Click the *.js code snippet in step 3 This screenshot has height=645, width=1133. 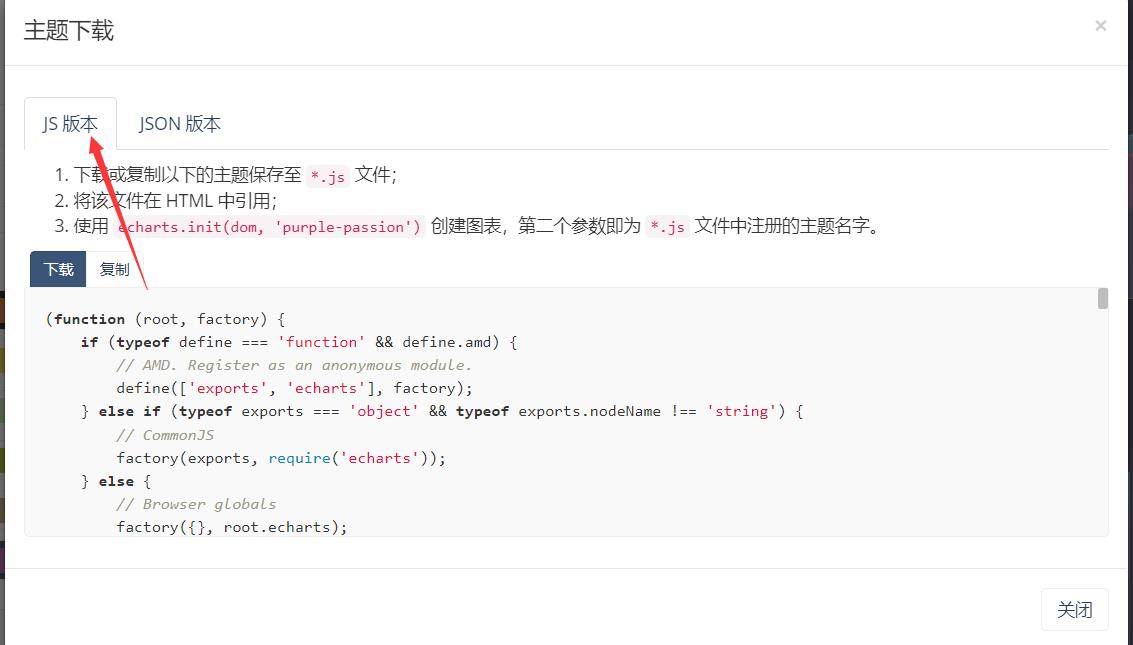[667, 226]
